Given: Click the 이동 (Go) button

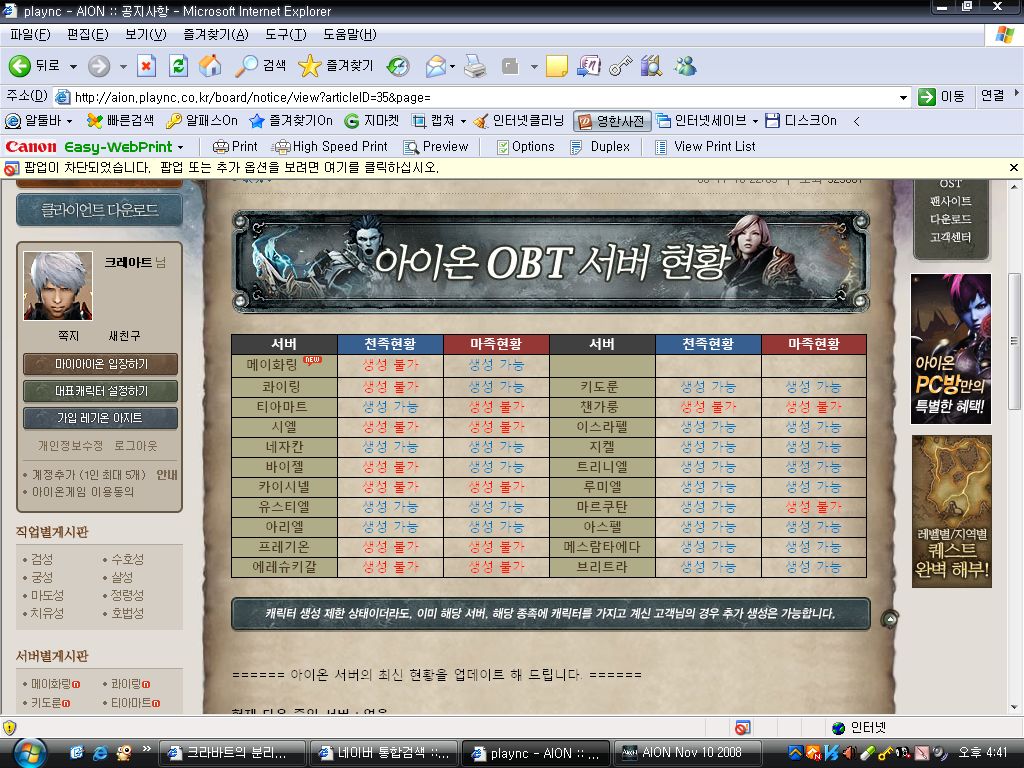Looking at the screenshot, I should pos(941,97).
